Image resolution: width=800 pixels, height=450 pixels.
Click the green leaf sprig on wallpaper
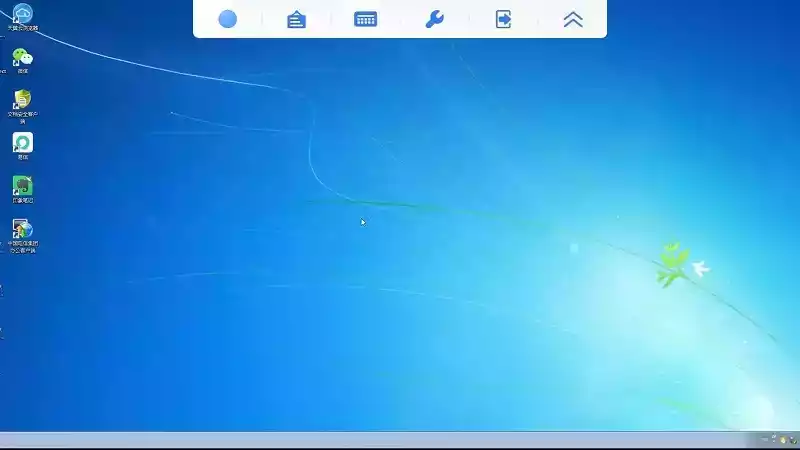(x=671, y=262)
